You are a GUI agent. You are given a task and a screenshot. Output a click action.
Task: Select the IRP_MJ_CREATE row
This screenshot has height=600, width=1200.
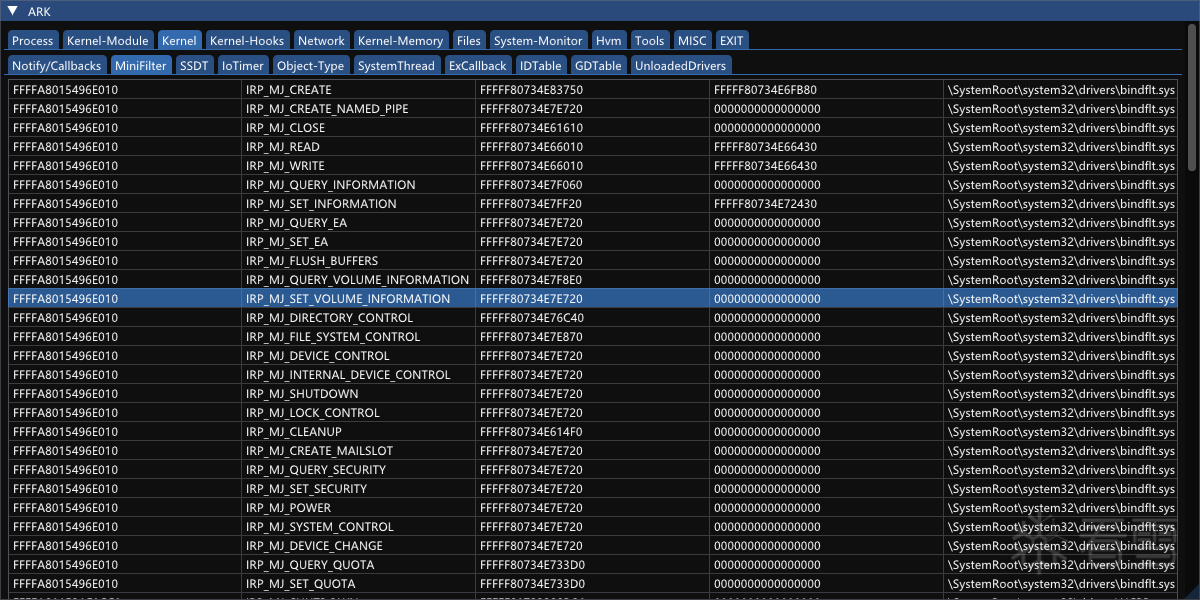[288, 90]
